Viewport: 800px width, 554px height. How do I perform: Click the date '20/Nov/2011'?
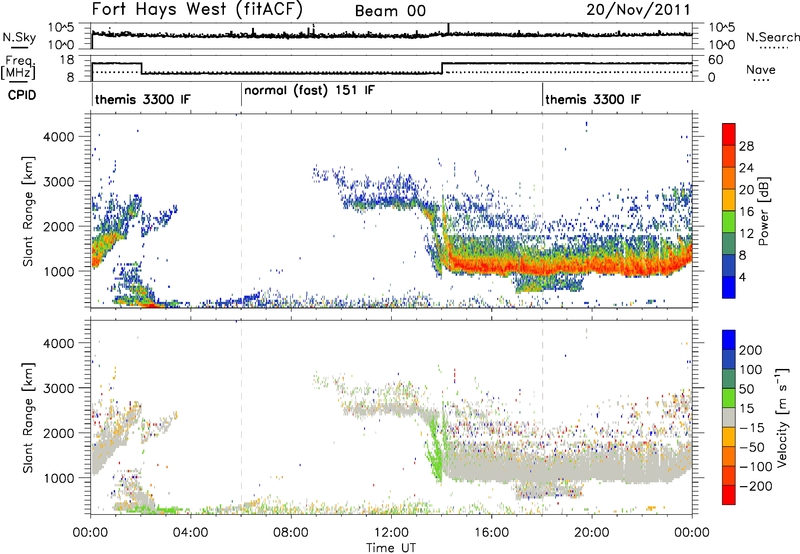point(638,10)
